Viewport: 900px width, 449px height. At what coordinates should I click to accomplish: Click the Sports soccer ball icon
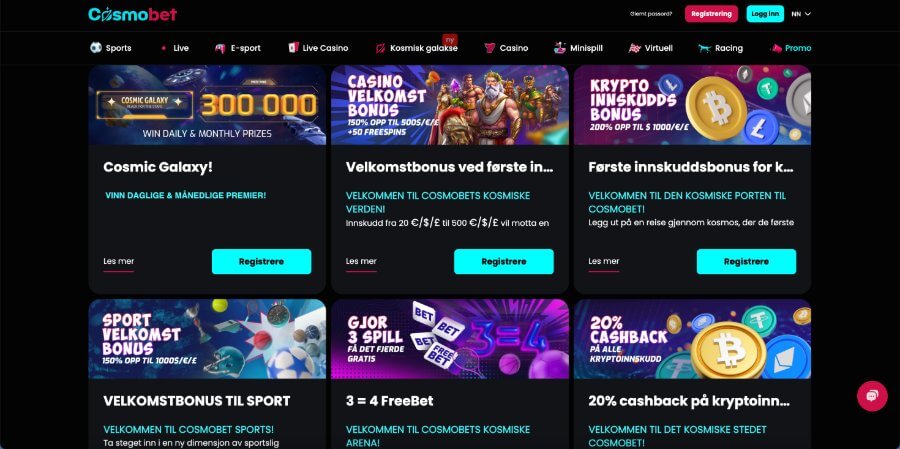pyautogui.click(x=96, y=48)
